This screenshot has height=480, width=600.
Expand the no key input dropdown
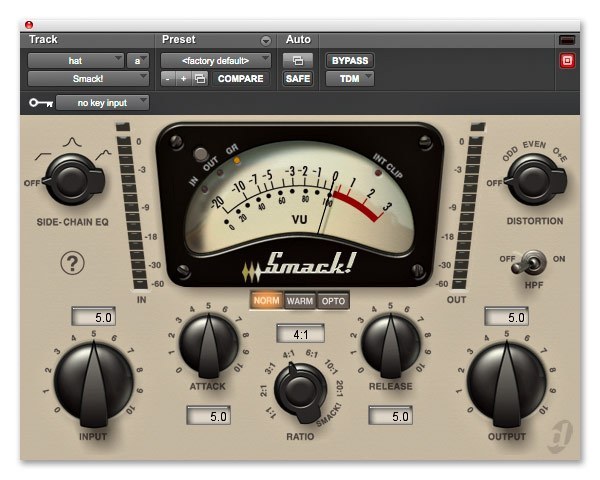point(103,102)
